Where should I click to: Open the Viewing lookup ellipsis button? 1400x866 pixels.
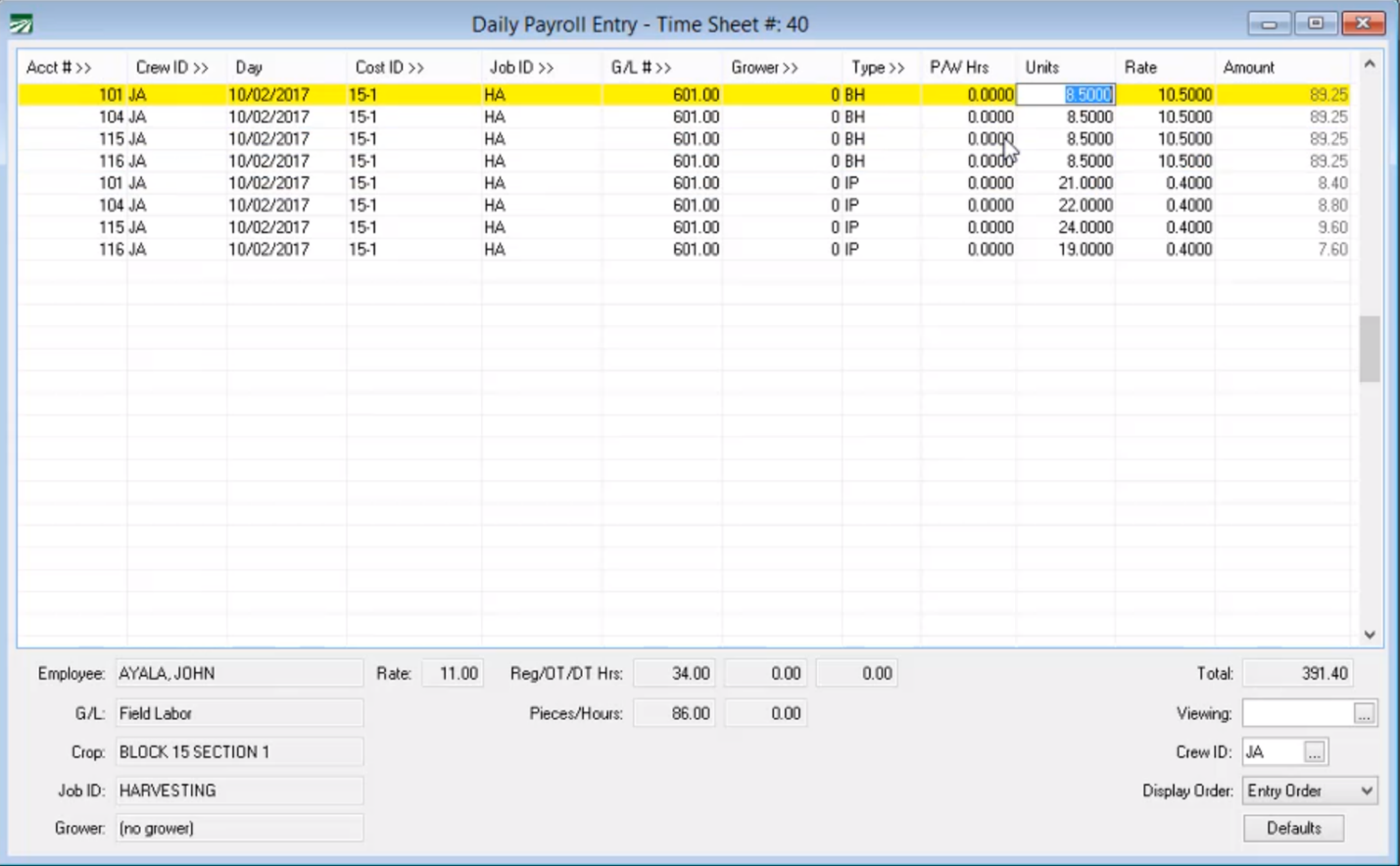click(x=1364, y=714)
